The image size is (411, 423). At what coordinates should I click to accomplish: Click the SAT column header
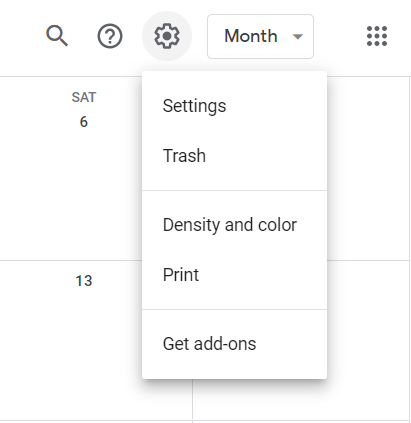pyautogui.click(x=84, y=97)
